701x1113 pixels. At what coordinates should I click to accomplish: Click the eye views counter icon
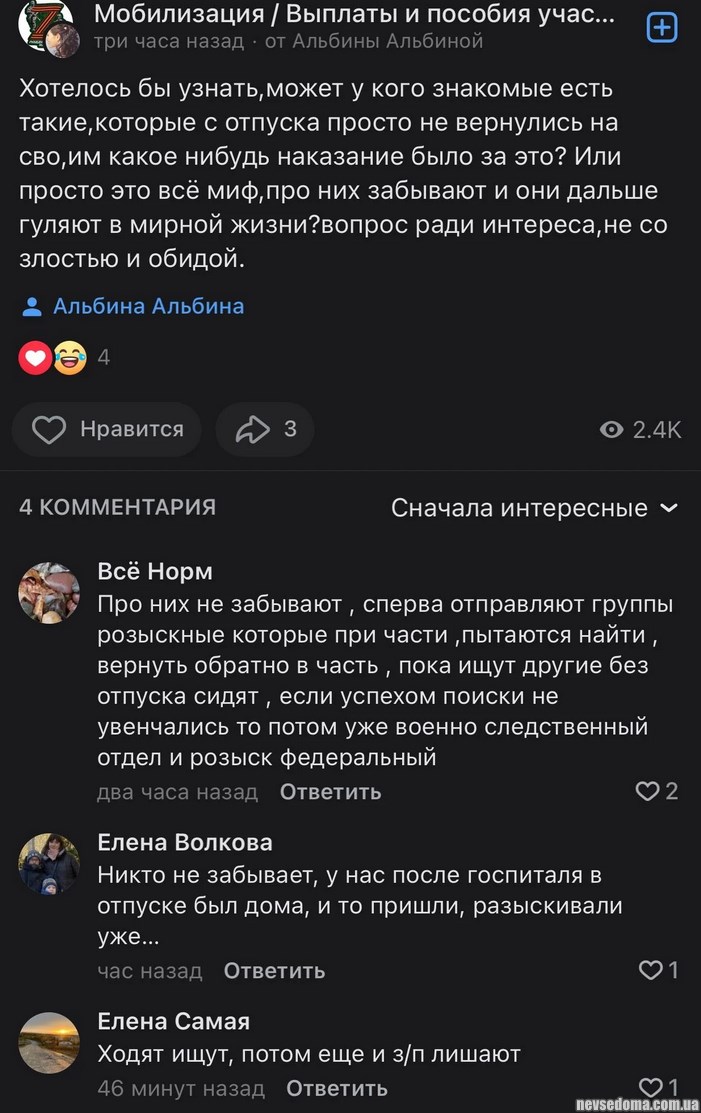point(611,430)
